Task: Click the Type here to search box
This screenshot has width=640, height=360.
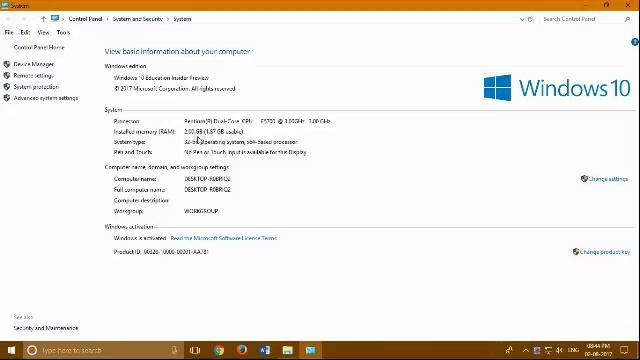Action: click(x=103, y=350)
